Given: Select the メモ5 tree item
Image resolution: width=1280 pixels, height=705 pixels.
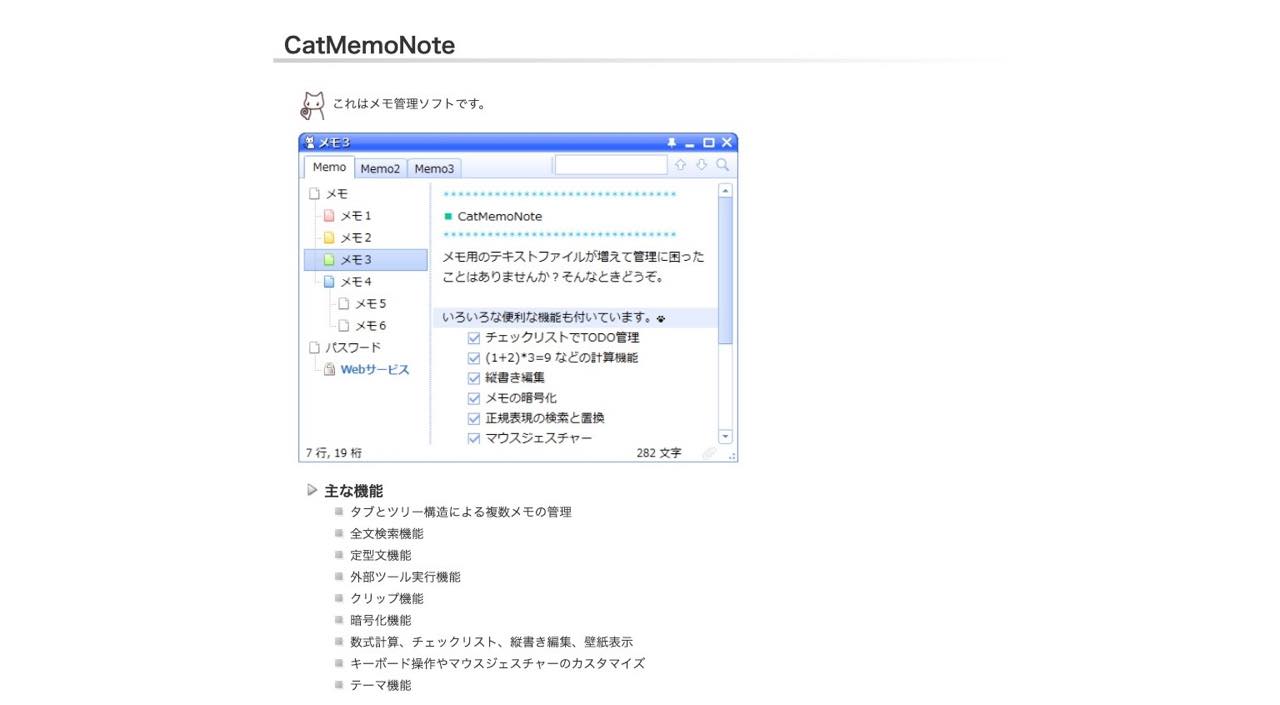Looking at the screenshot, I should coord(371,304).
